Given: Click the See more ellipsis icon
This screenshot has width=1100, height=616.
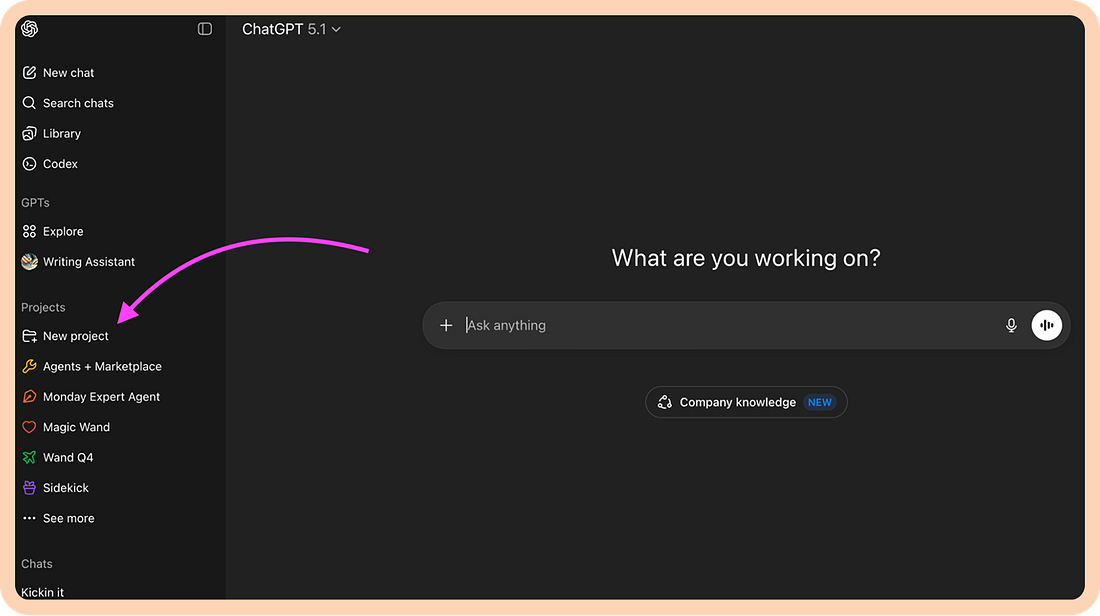Looking at the screenshot, I should [x=29, y=518].
